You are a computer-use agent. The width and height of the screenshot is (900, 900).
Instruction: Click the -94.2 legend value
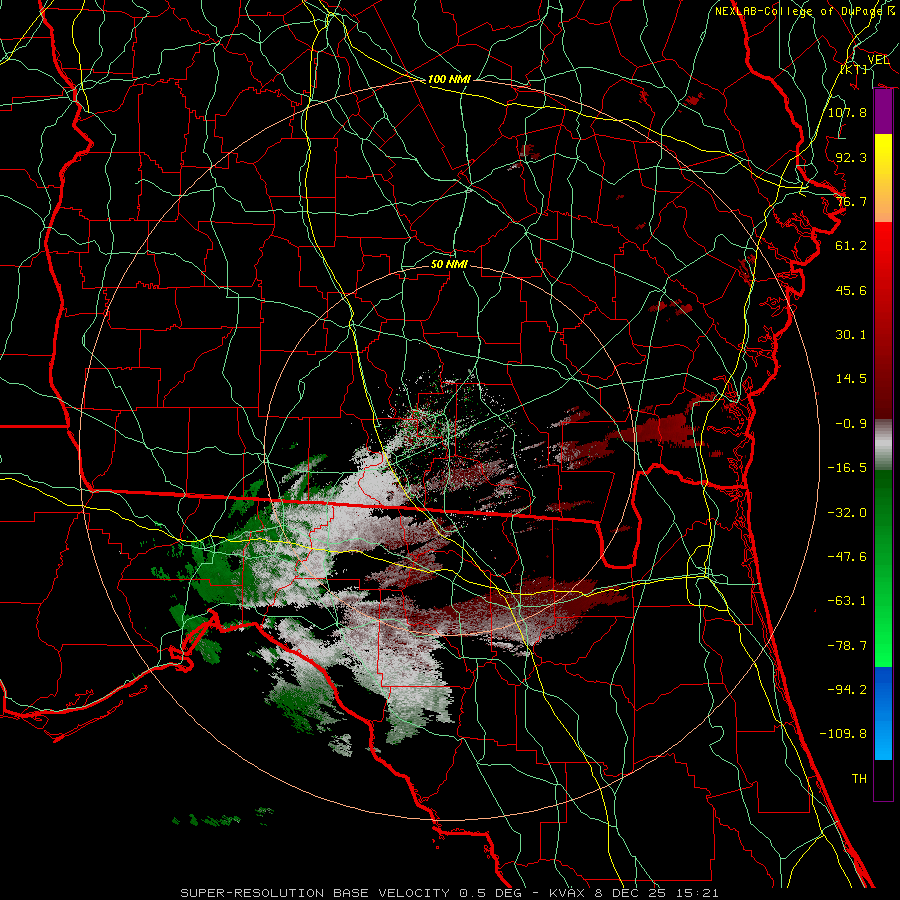[847, 690]
